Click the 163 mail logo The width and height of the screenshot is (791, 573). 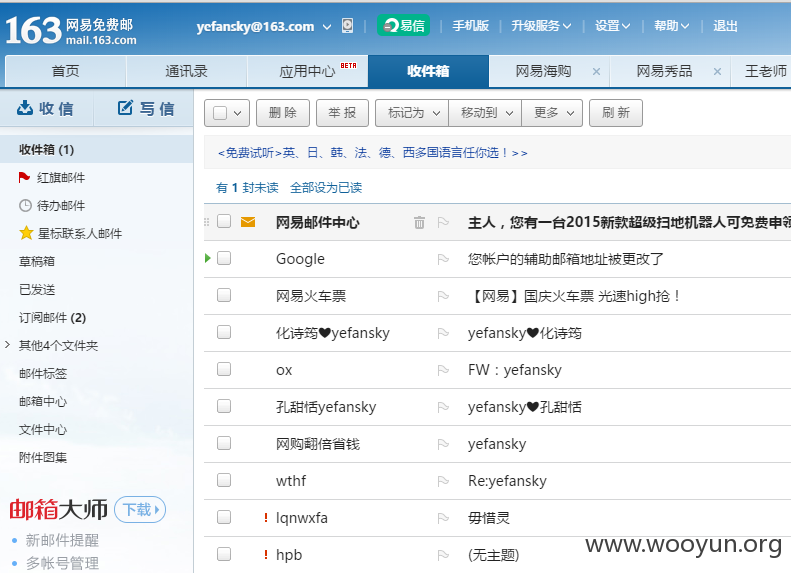(x=71, y=30)
